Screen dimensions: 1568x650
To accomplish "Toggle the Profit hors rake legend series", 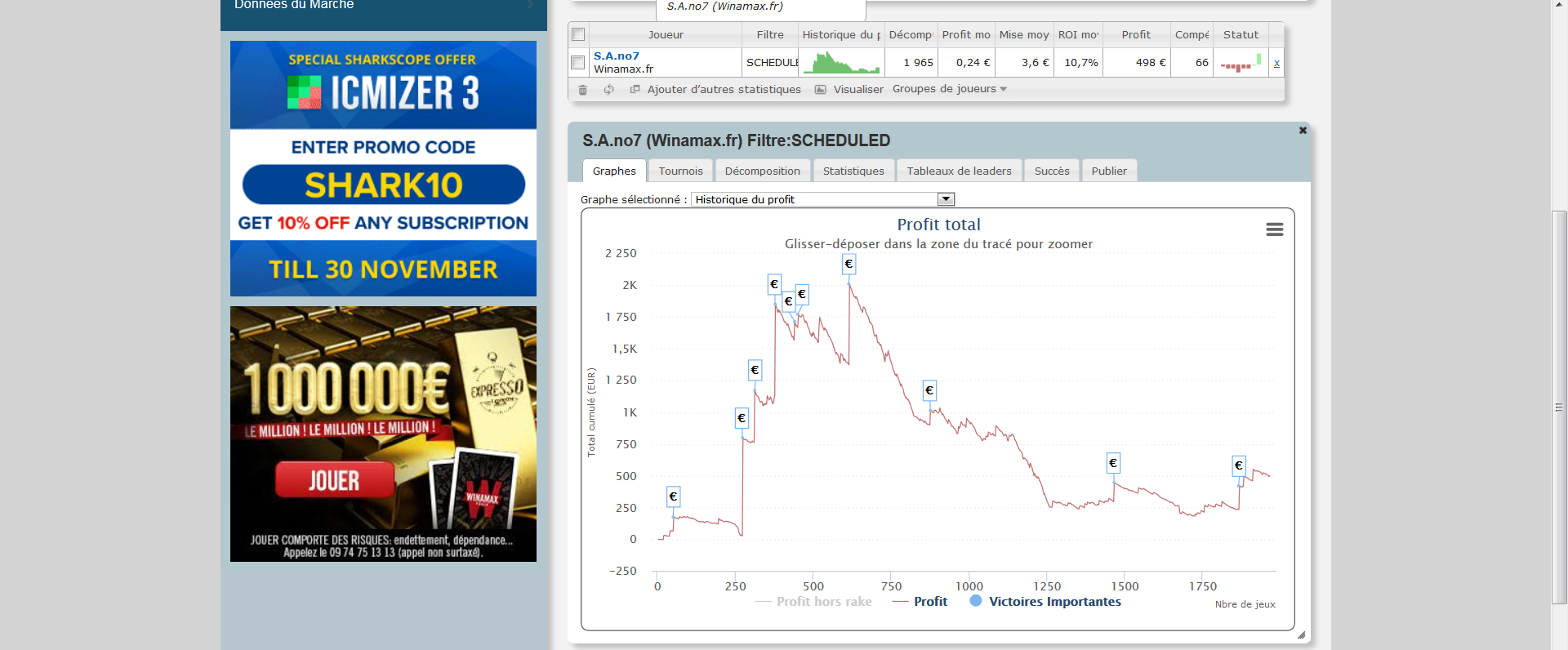I will tap(814, 602).
